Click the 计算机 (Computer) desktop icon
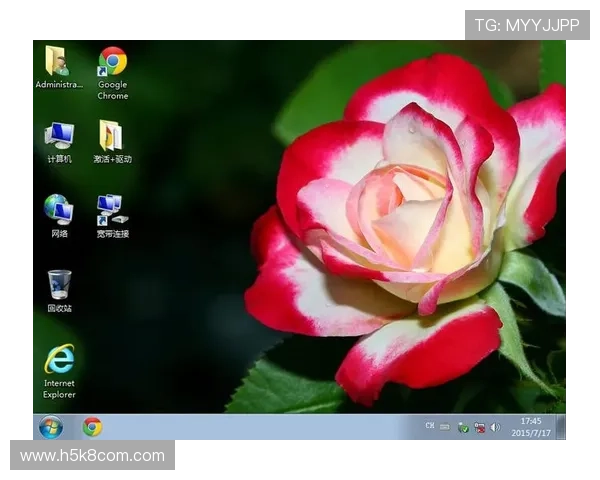This screenshot has width=600, height=480. pos(59,136)
